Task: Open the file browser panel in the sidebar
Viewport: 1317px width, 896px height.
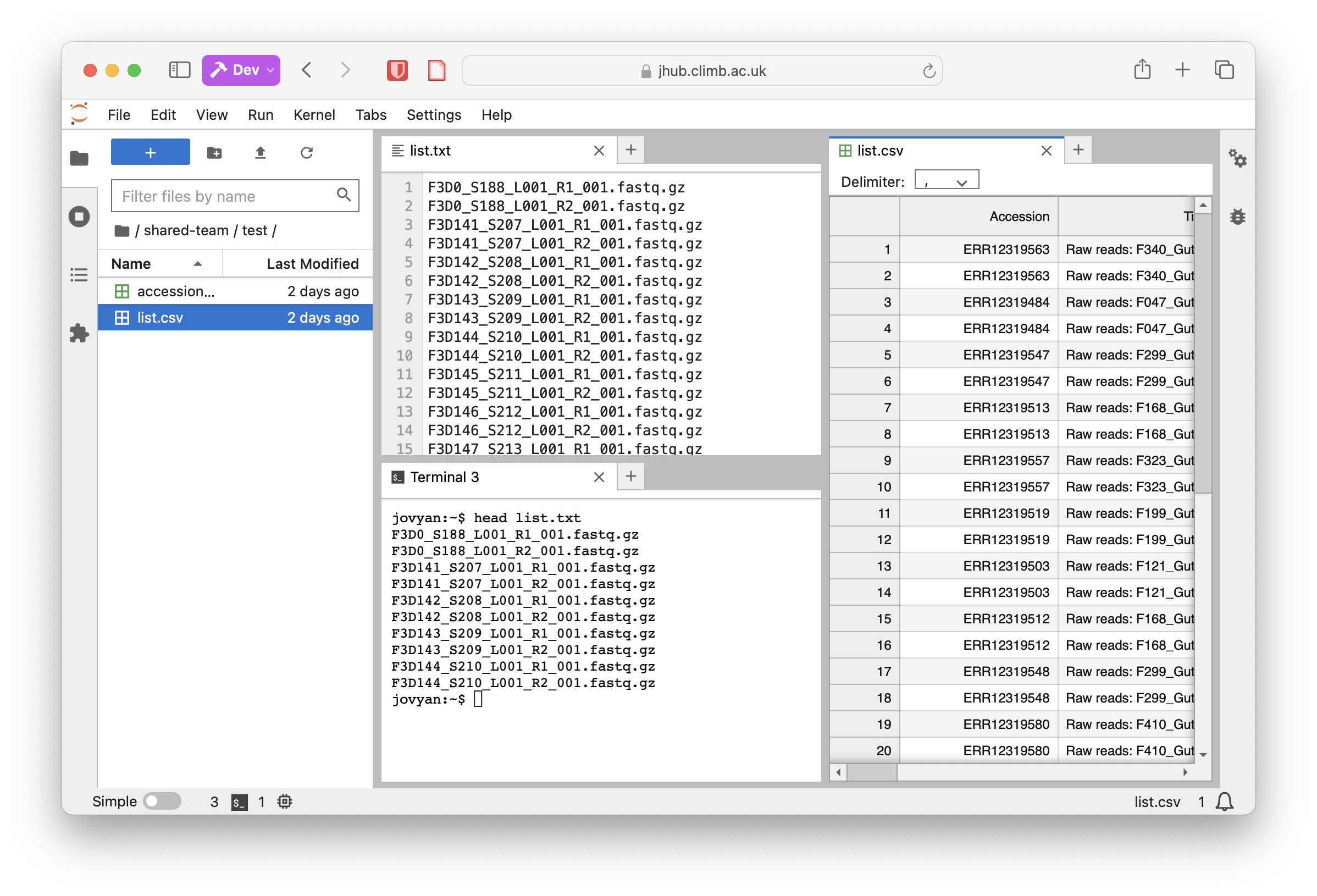Action: click(x=79, y=159)
